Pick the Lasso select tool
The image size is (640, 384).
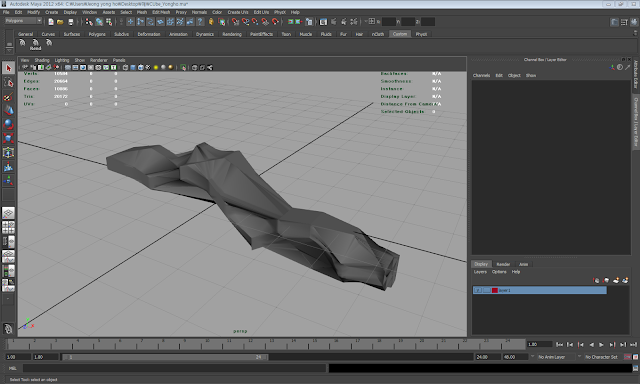pyautogui.click(x=8, y=82)
